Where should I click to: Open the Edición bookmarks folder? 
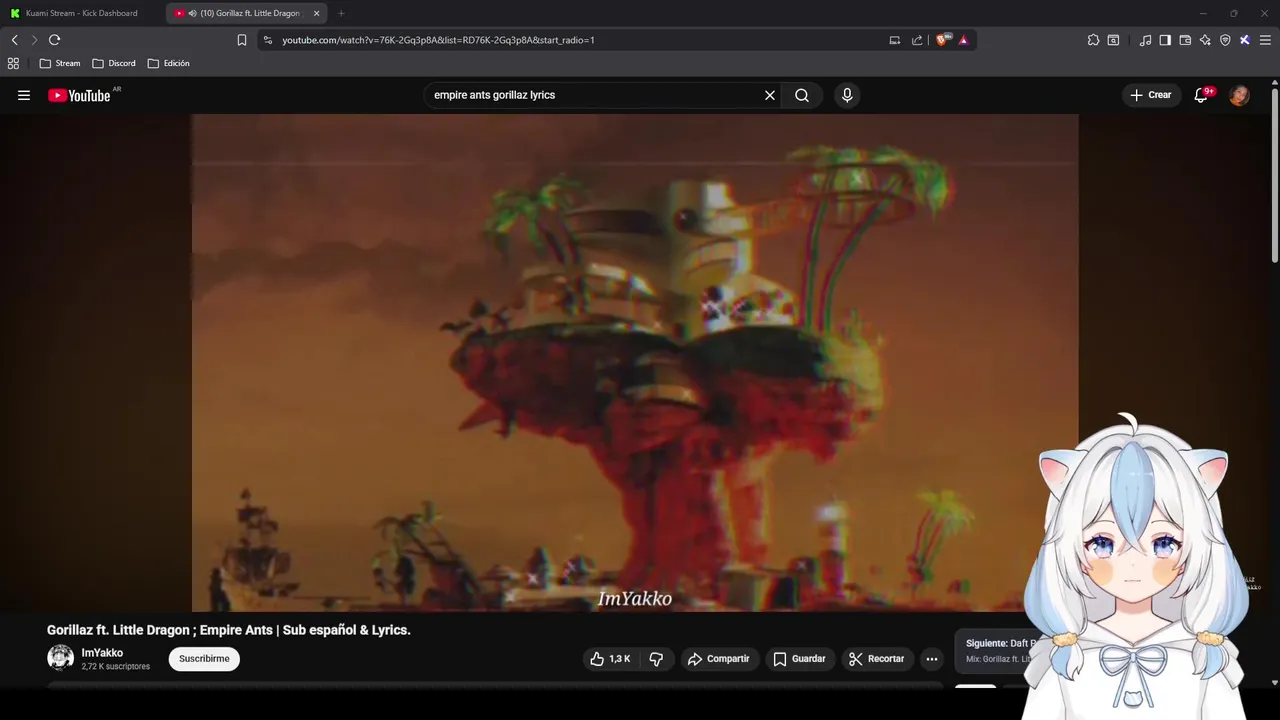(x=168, y=63)
